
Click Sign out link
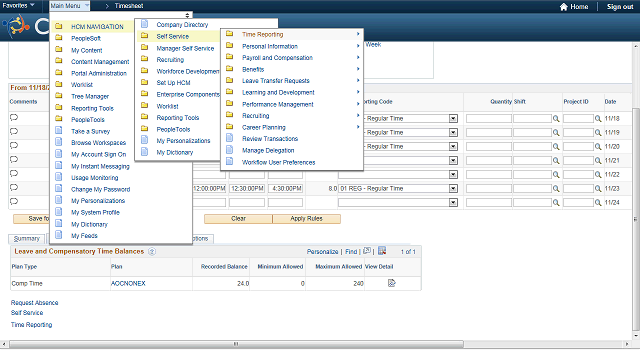[x=620, y=7]
